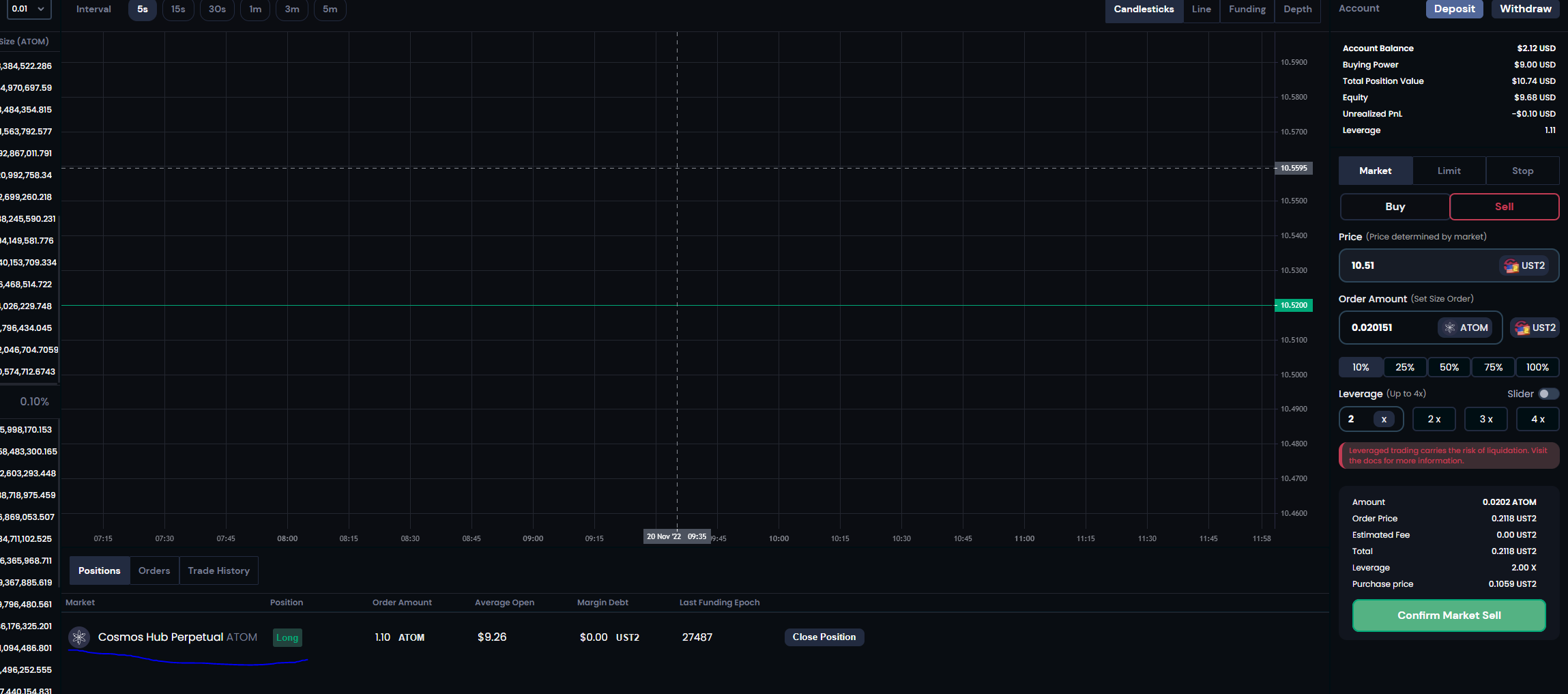
Task: Click the Price input field showing 10.51
Action: point(1449,265)
